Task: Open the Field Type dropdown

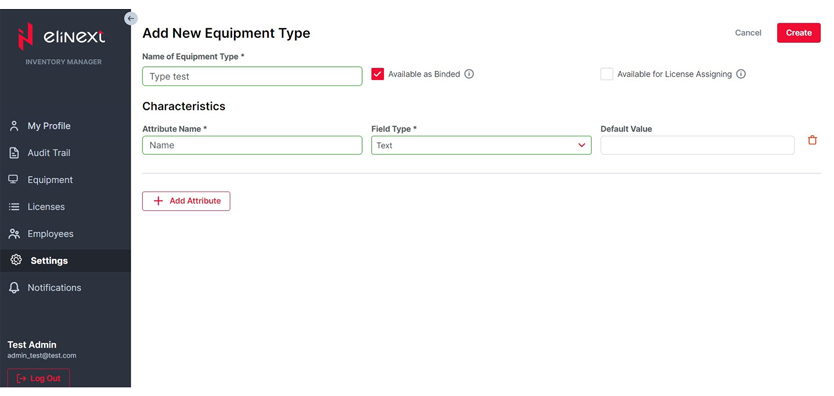Action: 481,145
